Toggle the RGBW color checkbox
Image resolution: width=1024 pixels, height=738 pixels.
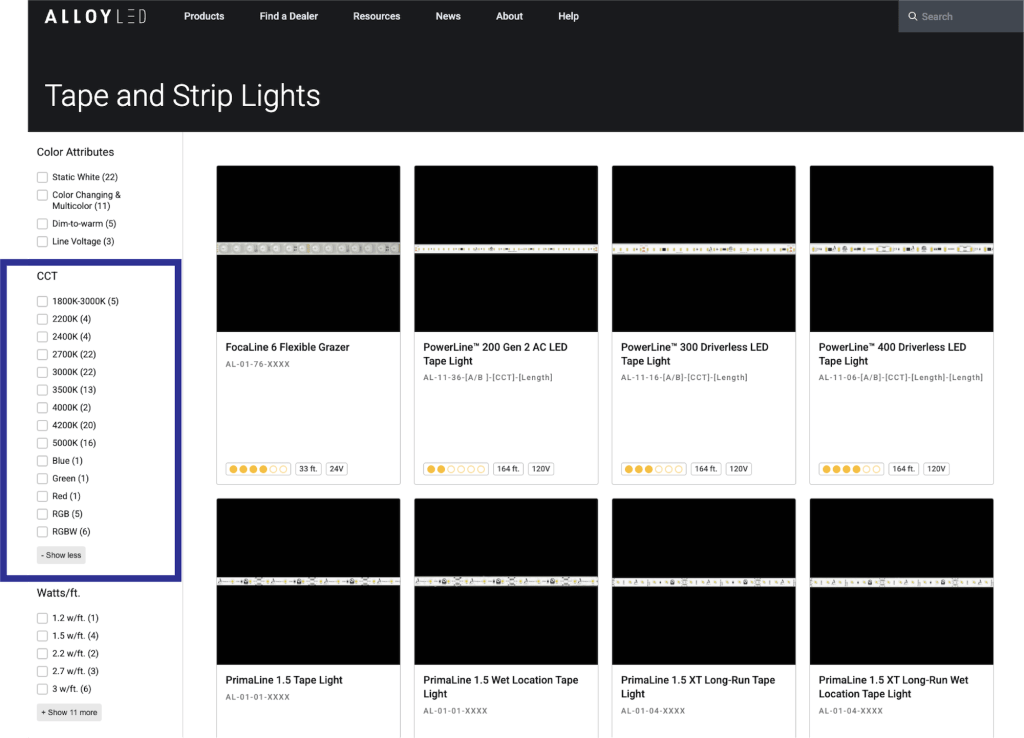(43, 531)
